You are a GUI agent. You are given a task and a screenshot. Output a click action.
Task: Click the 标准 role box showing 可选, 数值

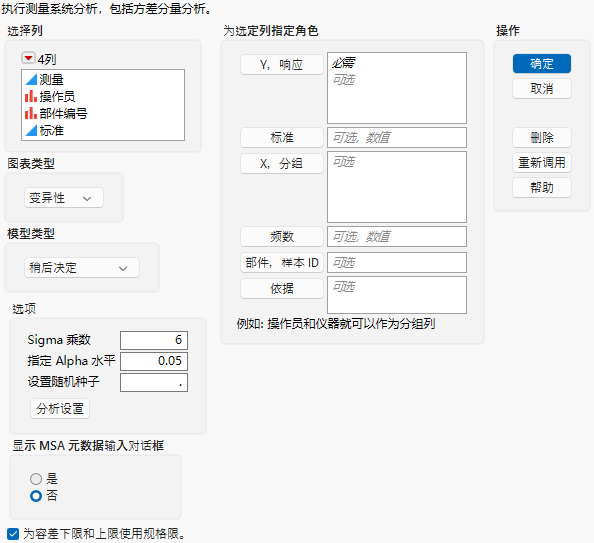[x=397, y=137]
